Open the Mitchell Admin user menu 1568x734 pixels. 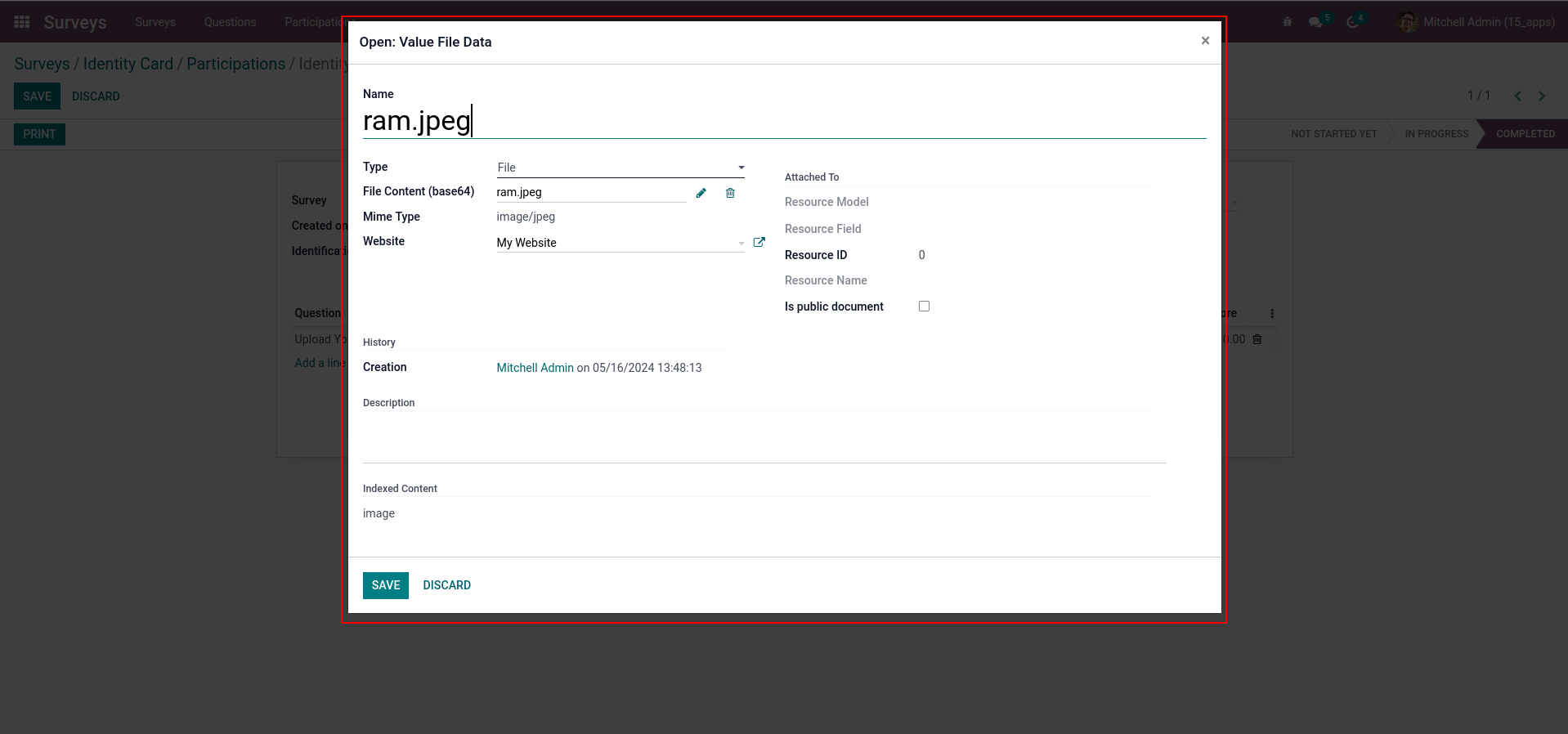pyautogui.click(x=1476, y=22)
